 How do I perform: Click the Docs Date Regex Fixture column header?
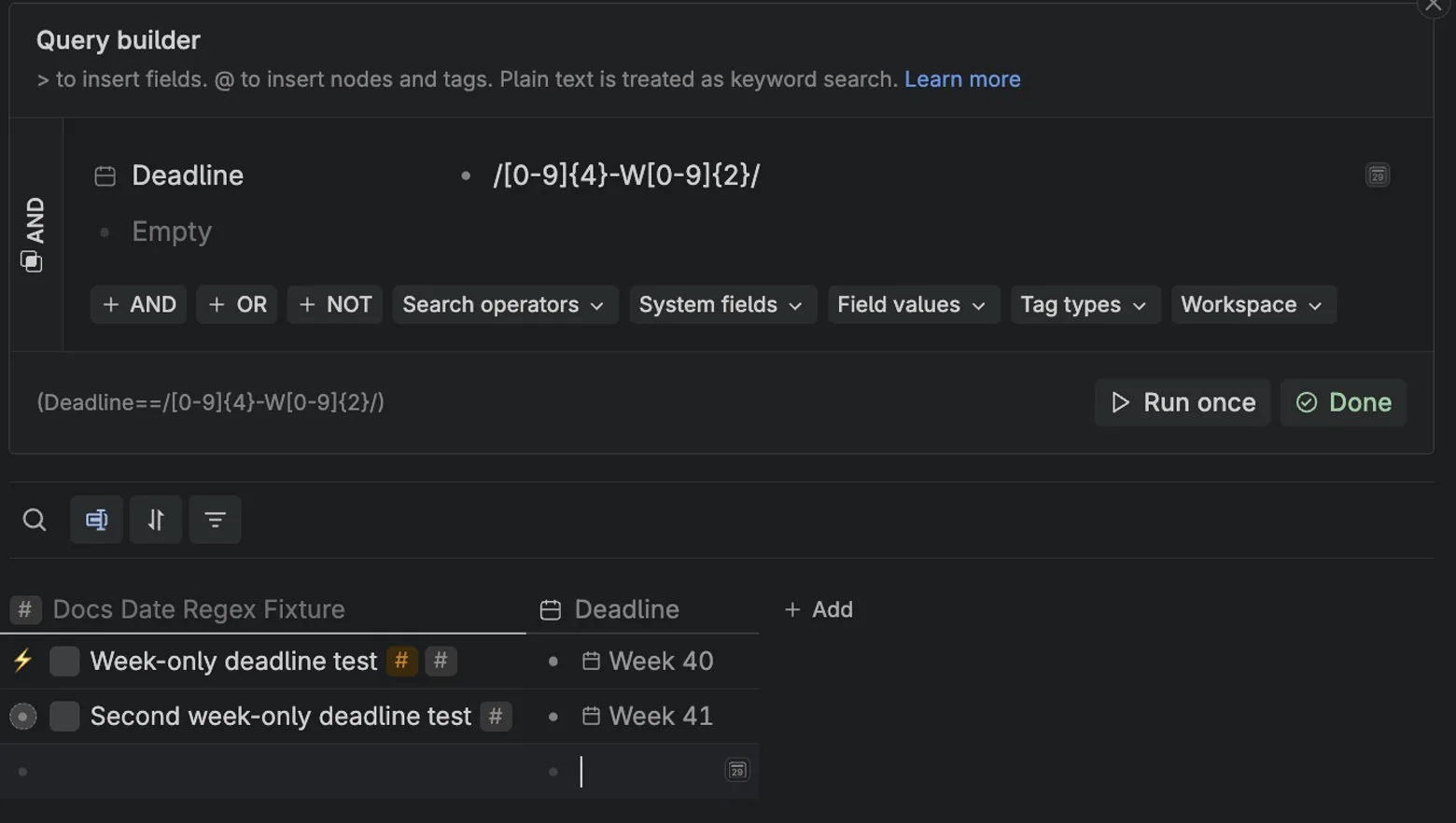pos(199,609)
